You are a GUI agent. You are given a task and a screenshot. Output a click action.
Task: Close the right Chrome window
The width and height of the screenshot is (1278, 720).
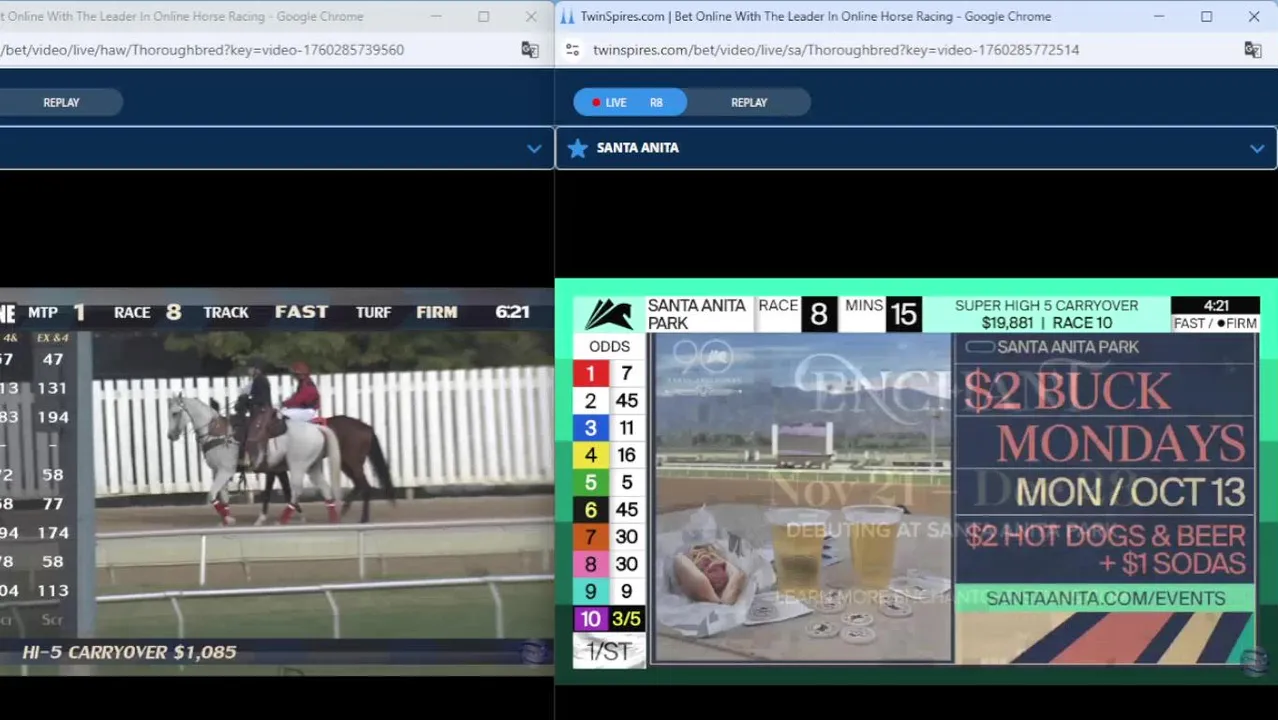click(x=1254, y=16)
